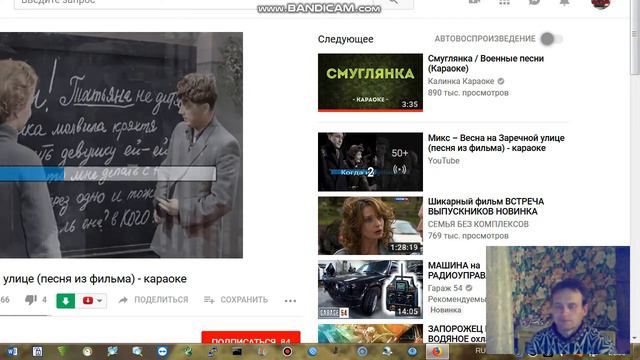Click the video title ending with караоке
640x360 pixels.
click(x=95, y=279)
